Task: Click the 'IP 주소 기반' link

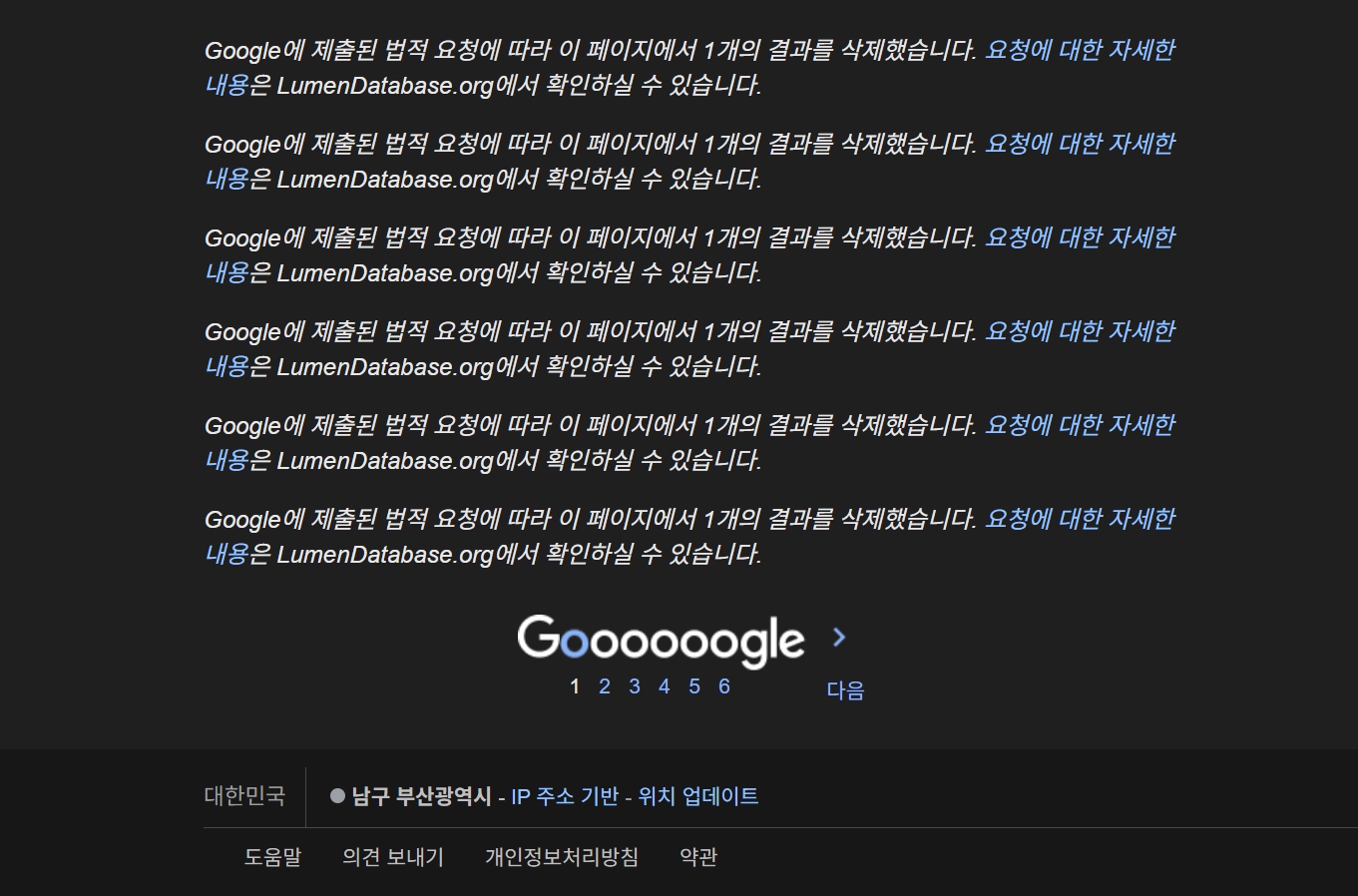Action: (x=565, y=796)
